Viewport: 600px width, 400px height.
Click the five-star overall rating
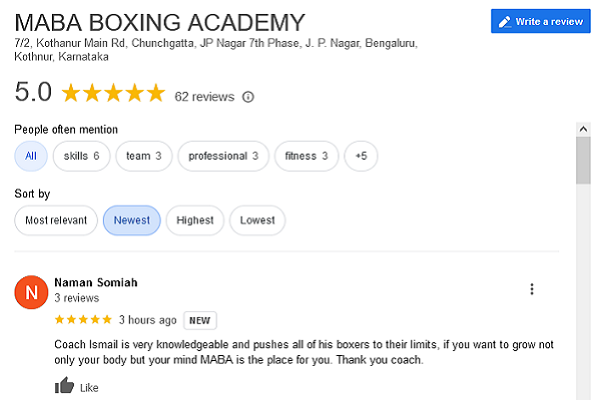click(113, 93)
